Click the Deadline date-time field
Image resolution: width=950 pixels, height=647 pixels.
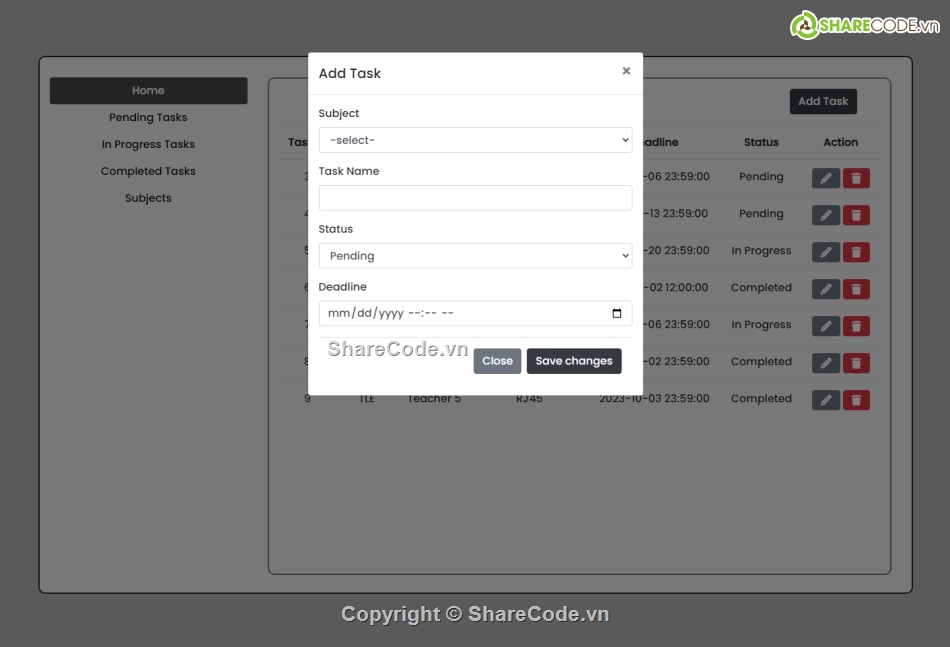(x=476, y=313)
